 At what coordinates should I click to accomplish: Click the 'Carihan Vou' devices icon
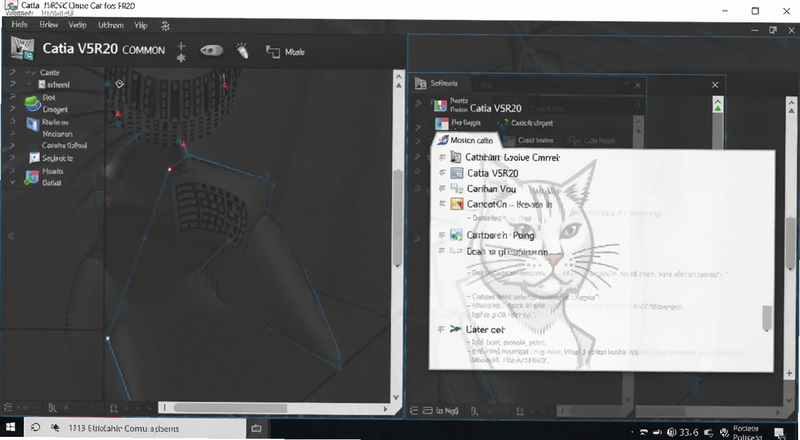coord(457,189)
